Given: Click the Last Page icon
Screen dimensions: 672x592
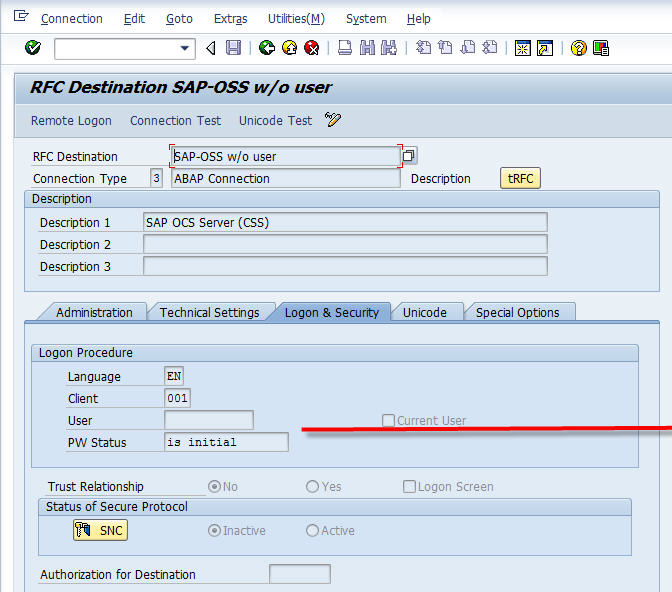Looking at the screenshot, I should [x=489, y=48].
